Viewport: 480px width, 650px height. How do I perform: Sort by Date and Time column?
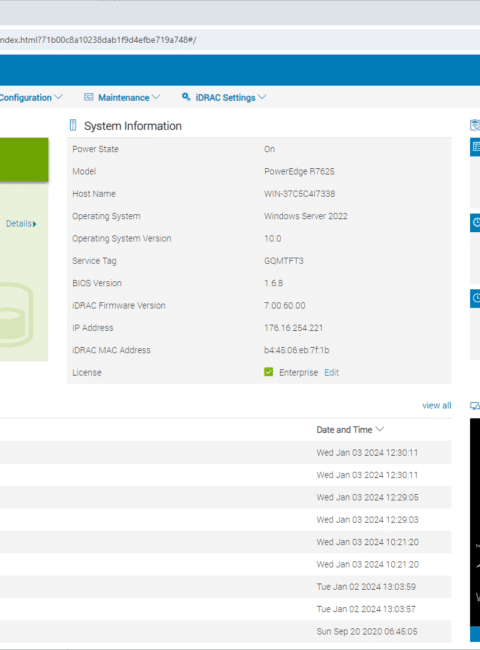pos(350,430)
